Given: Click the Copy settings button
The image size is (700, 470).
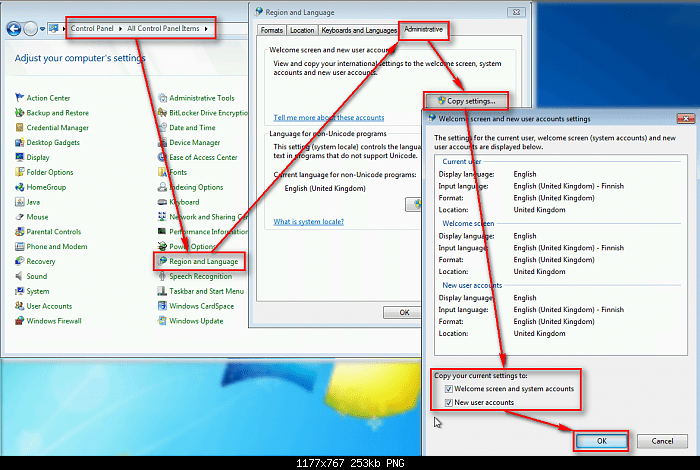Looking at the screenshot, I should [466, 101].
